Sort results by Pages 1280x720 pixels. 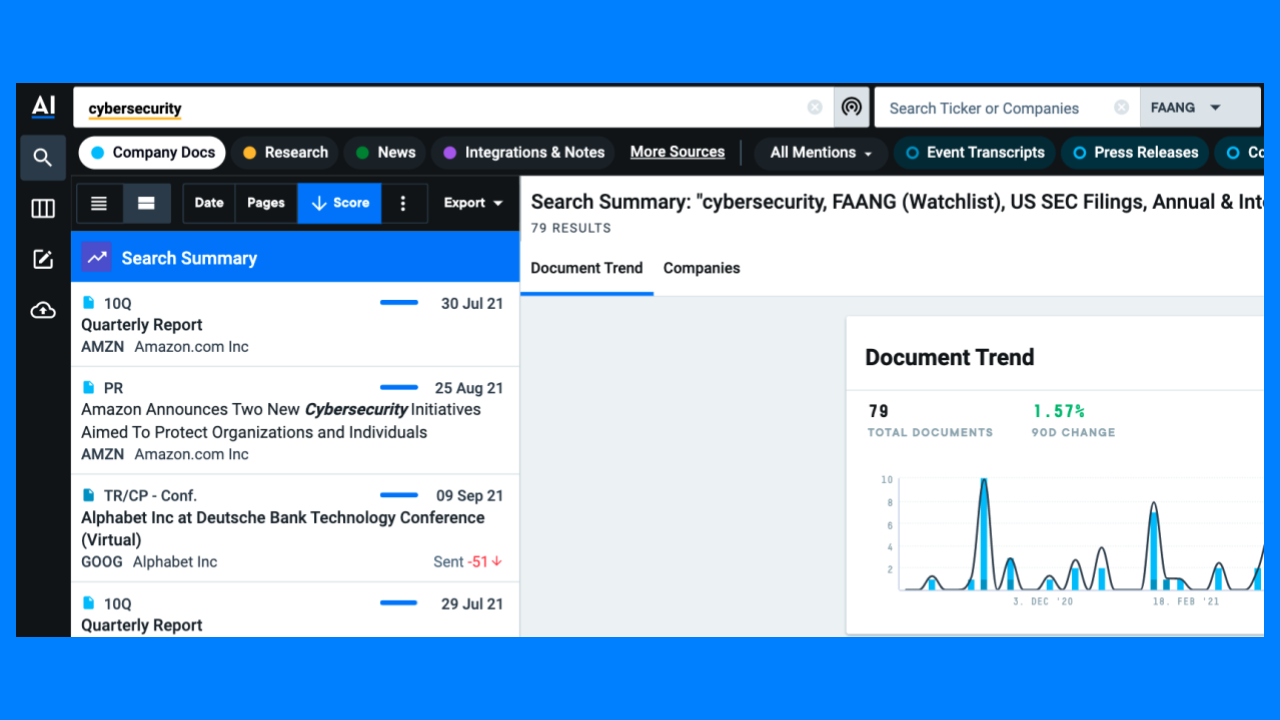coord(266,203)
